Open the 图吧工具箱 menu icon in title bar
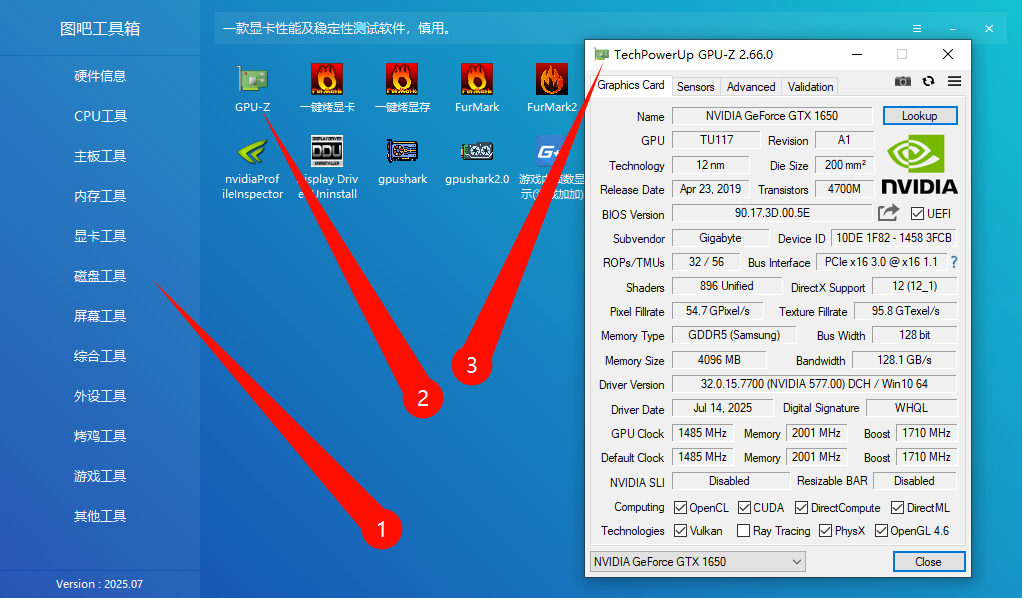Image resolution: width=1022 pixels, height=598 pixels. coord(916,29)
